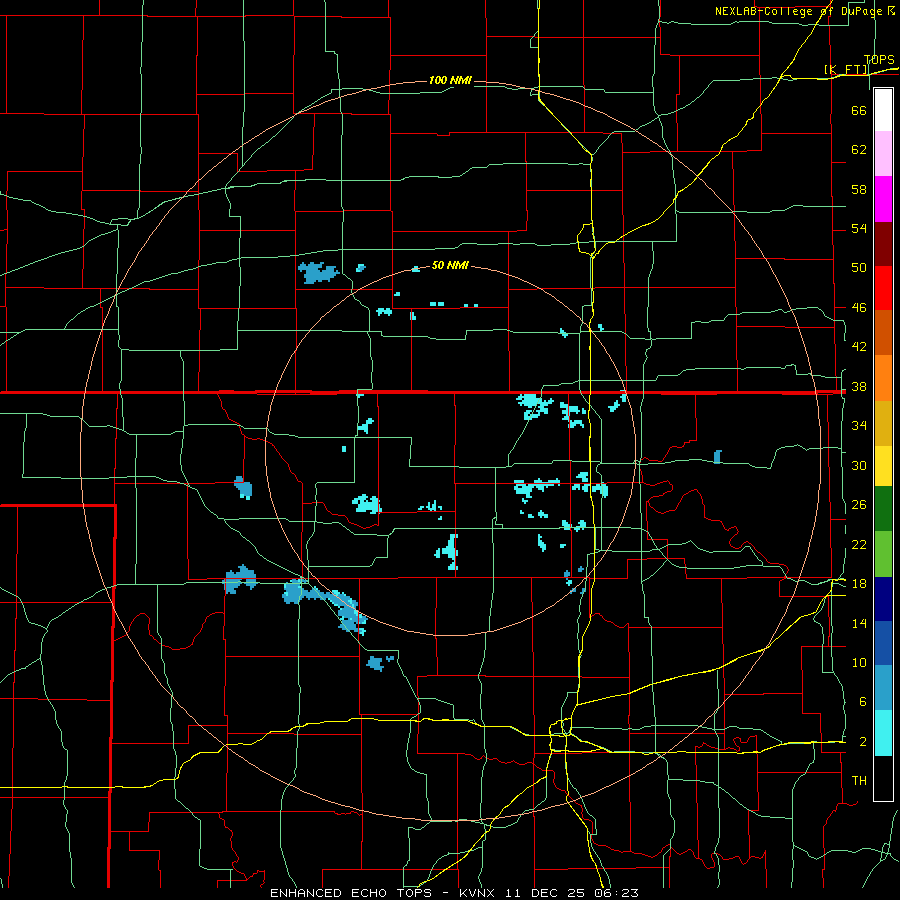This screenshot has height=900, width=900.
Task: Click the 46 legend value
Action: (859, 308)
